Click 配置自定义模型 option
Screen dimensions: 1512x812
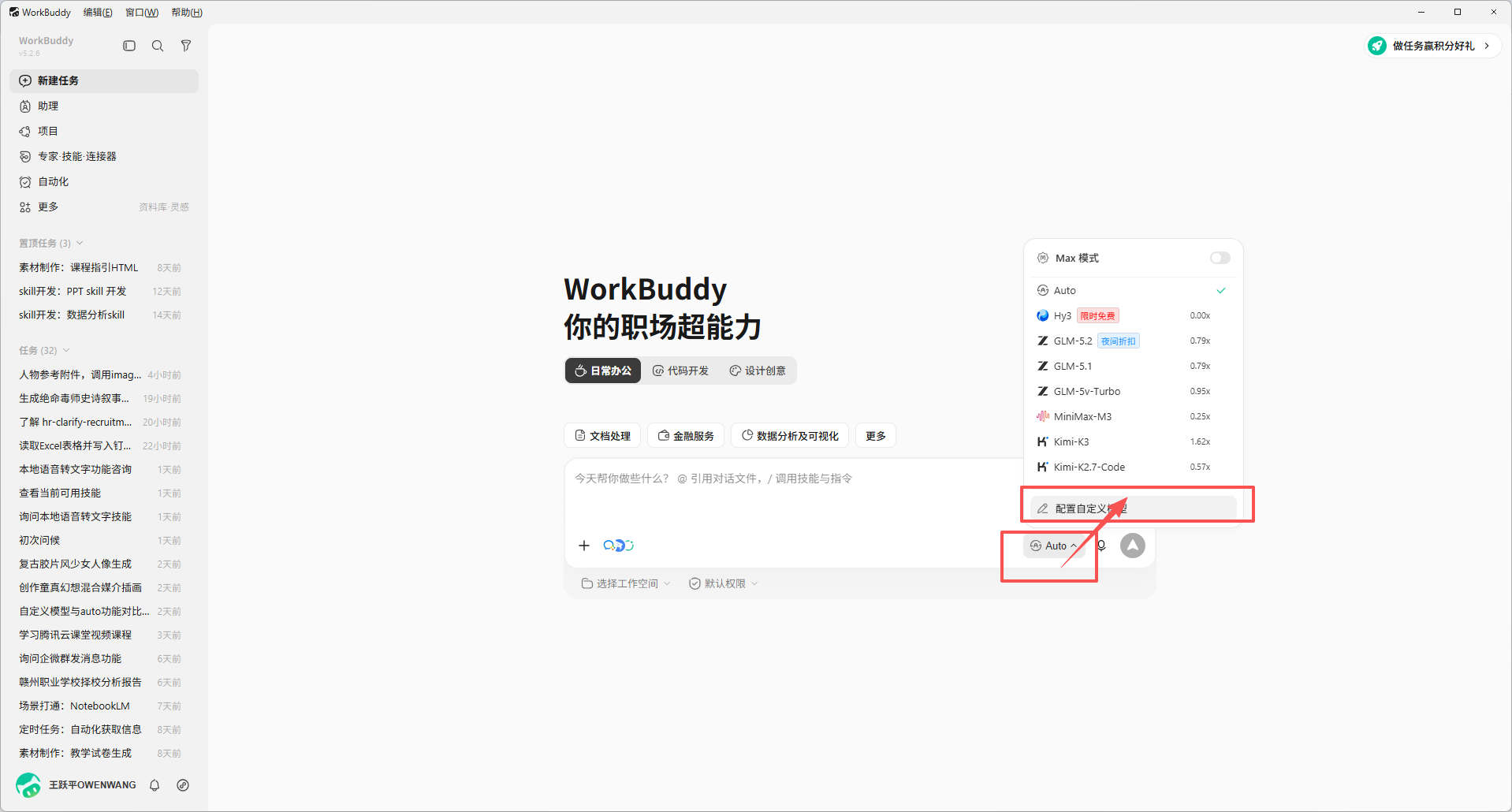point(1133,508)
